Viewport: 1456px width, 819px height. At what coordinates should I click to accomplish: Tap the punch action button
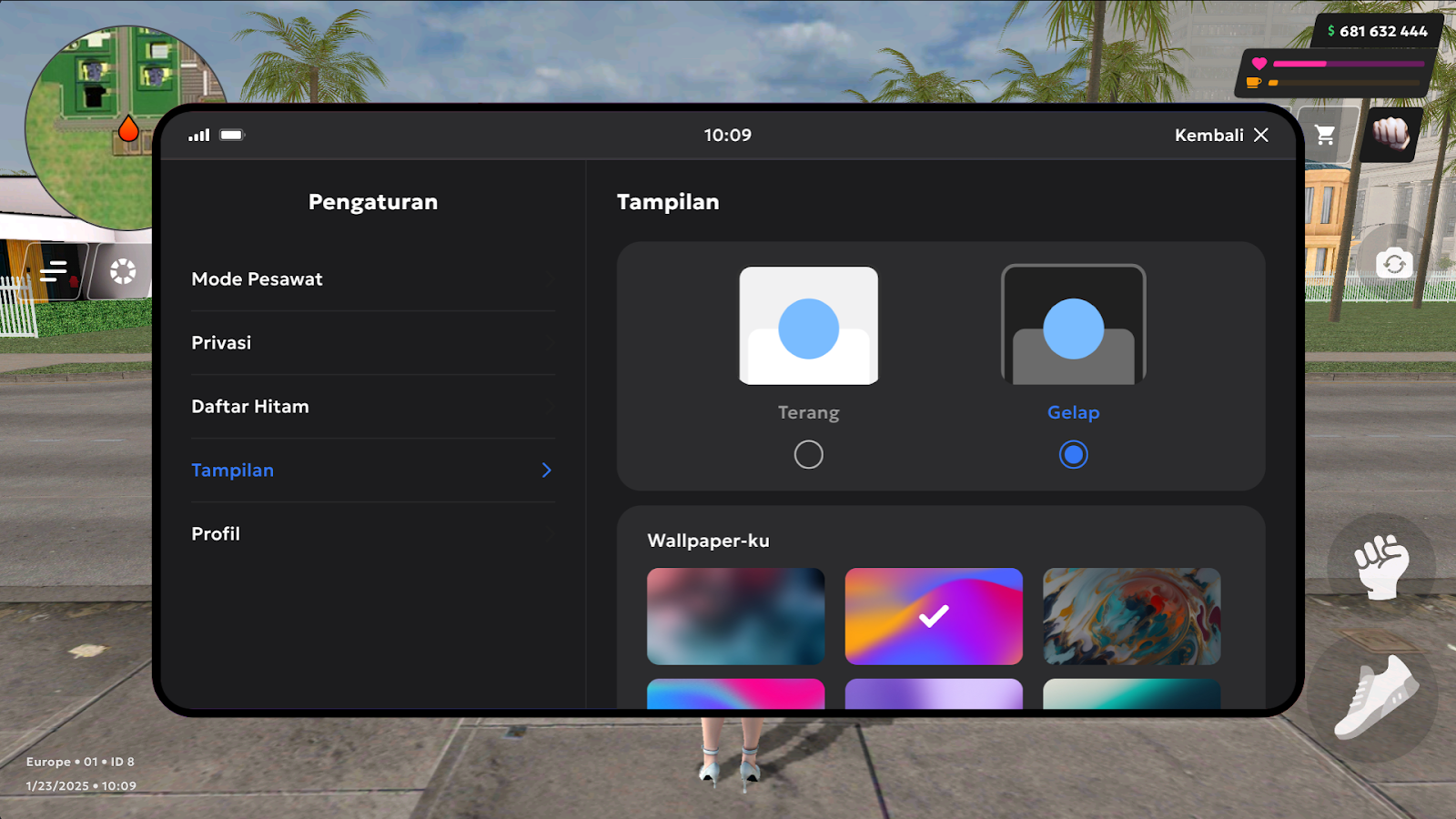pos(1382,567)
